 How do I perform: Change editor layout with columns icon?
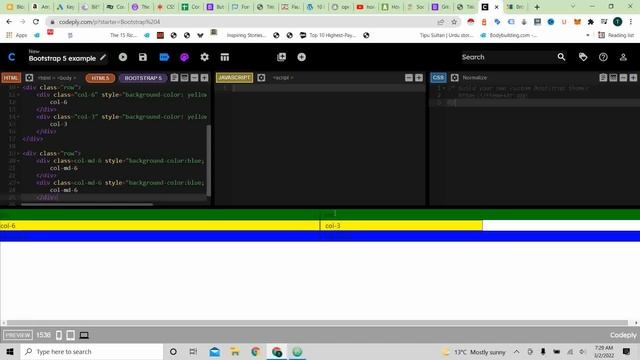click(x=224, y=57)
